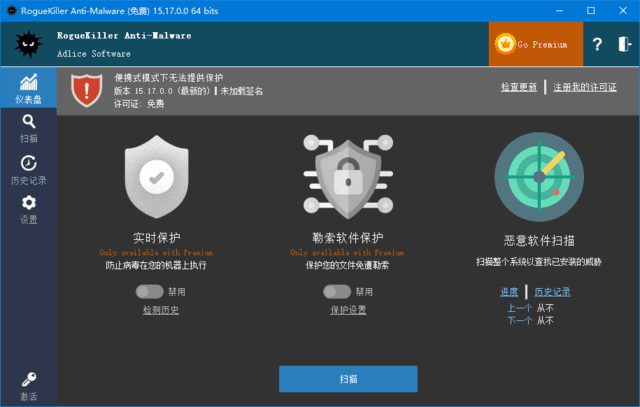Click the real-time protection shield icon
The height and width of the screenshot is (407, 640).
pos(157,177)
